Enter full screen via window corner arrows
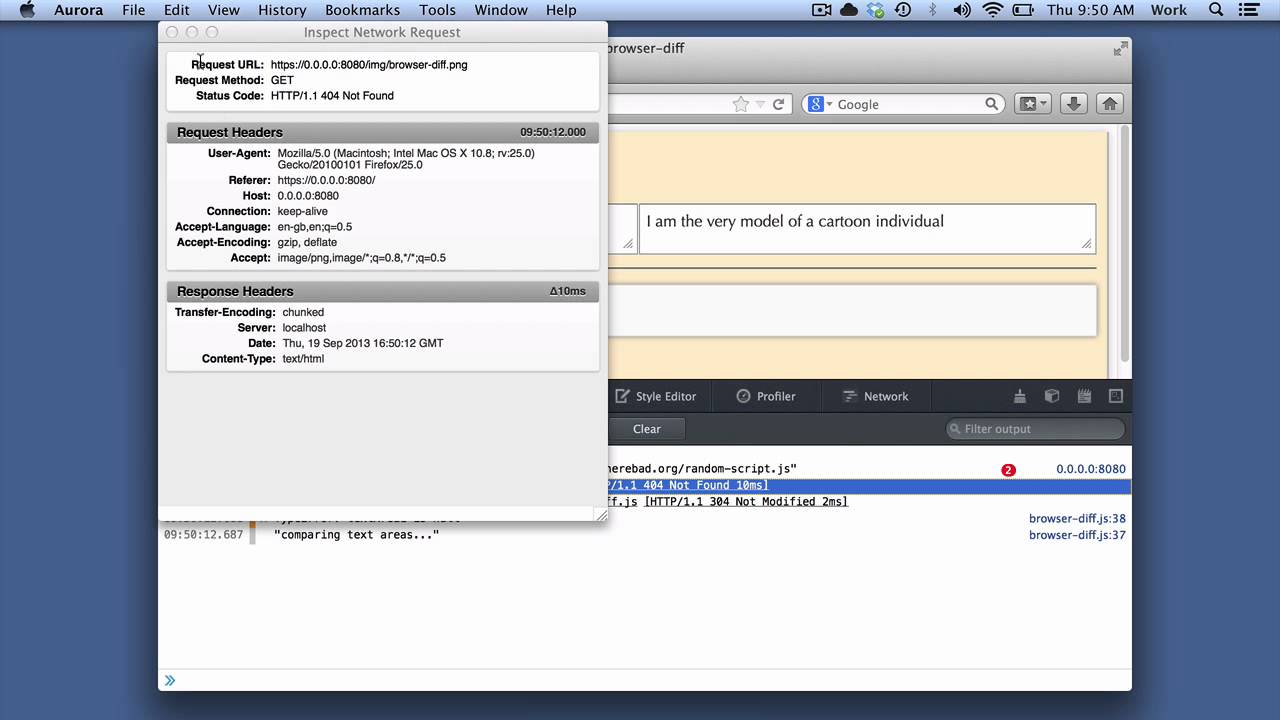 click(1120, 48)
